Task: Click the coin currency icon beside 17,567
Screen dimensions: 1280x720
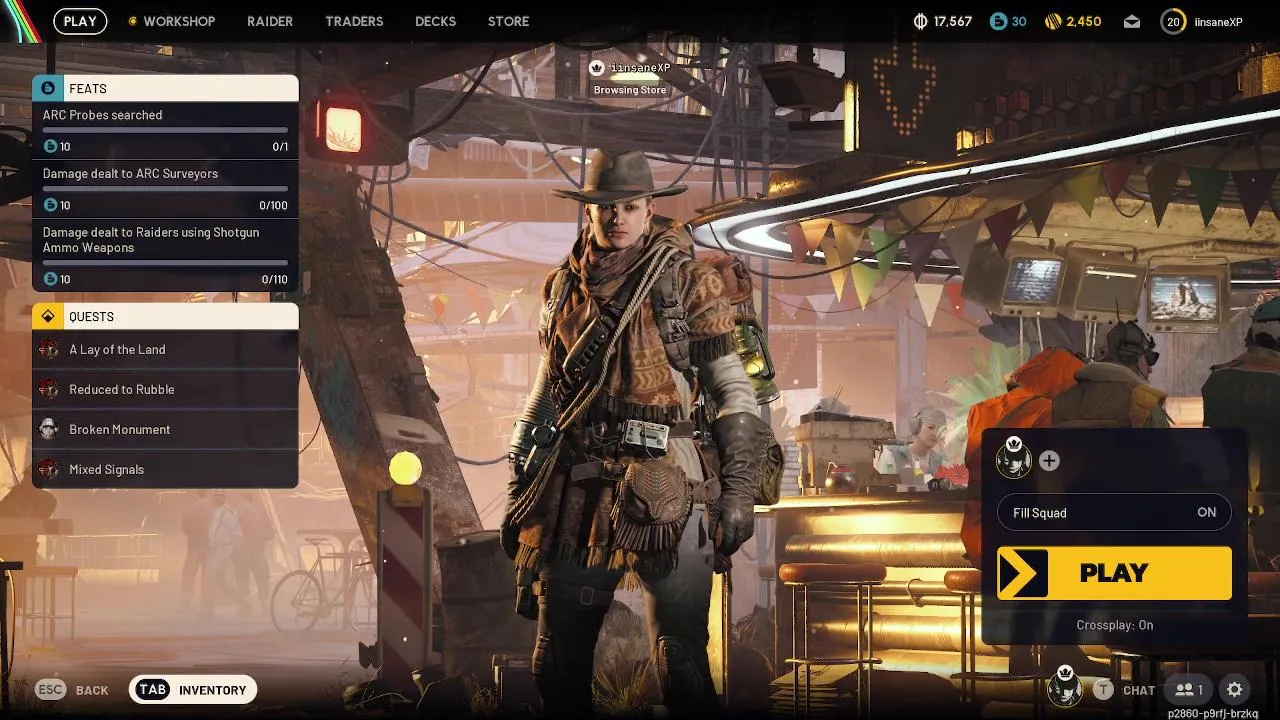Action: coord(921,21)
